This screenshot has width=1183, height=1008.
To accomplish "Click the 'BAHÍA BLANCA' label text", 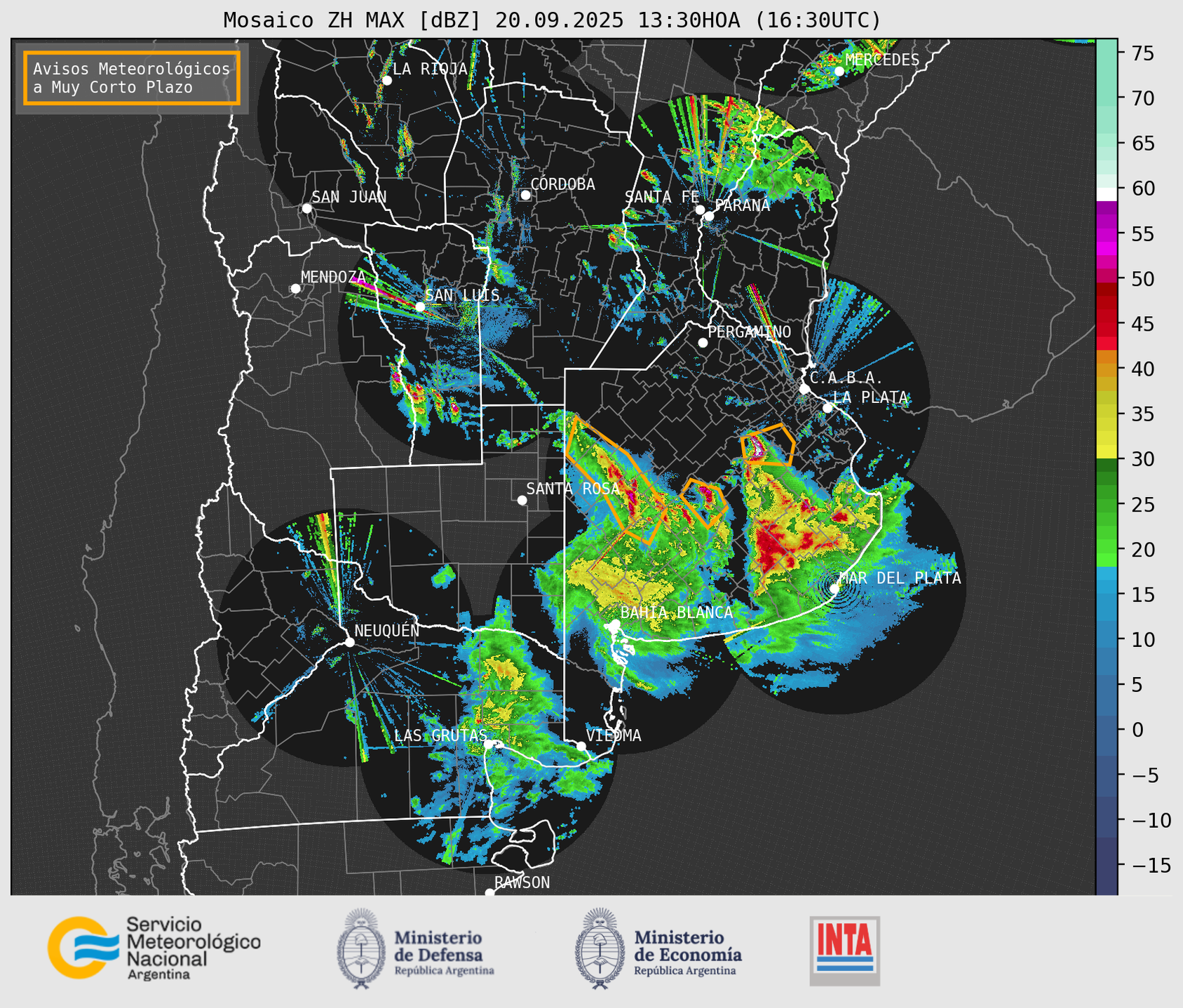I will point(677,612).
